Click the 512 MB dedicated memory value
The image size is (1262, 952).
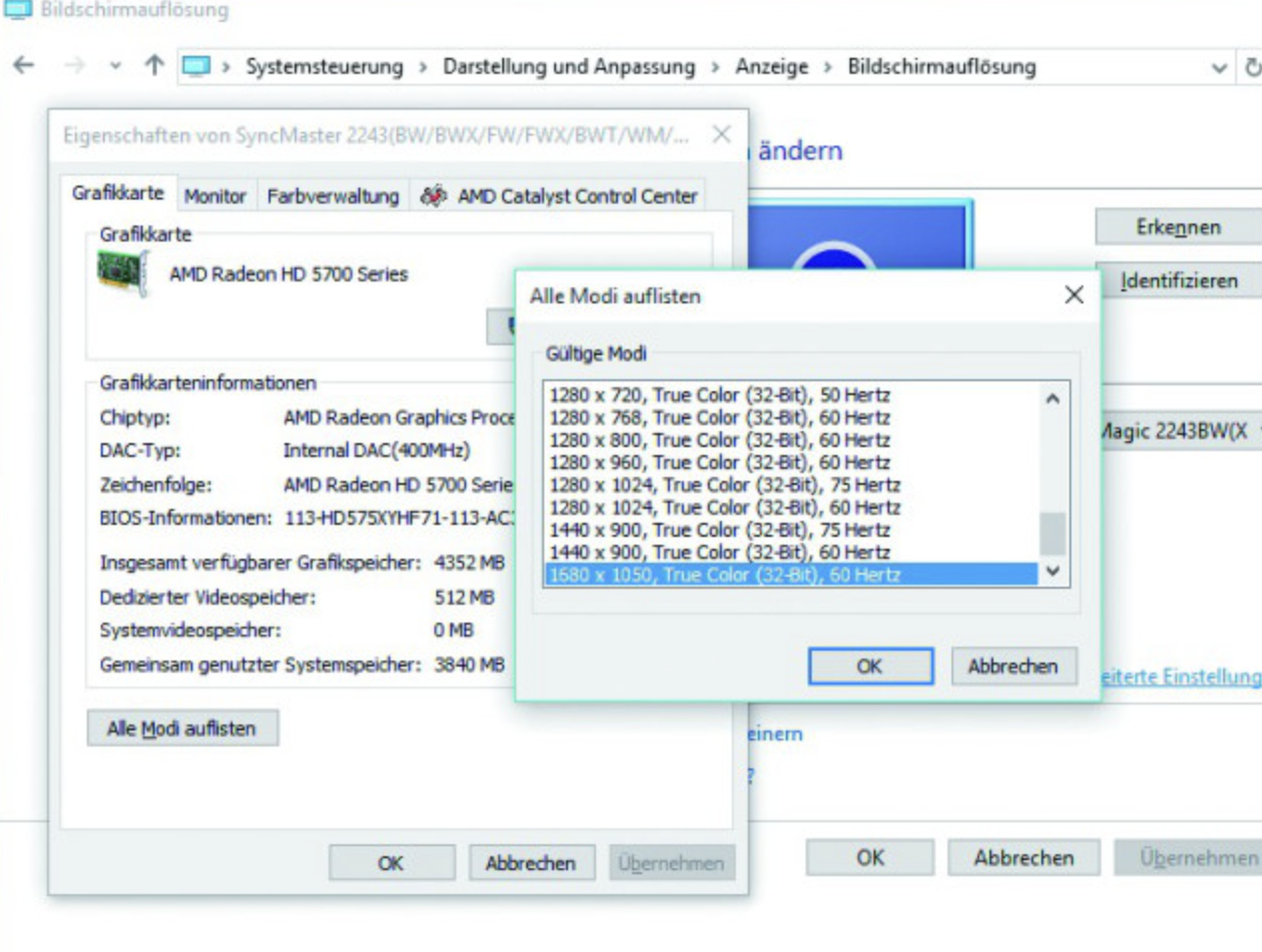coord(464,598)
